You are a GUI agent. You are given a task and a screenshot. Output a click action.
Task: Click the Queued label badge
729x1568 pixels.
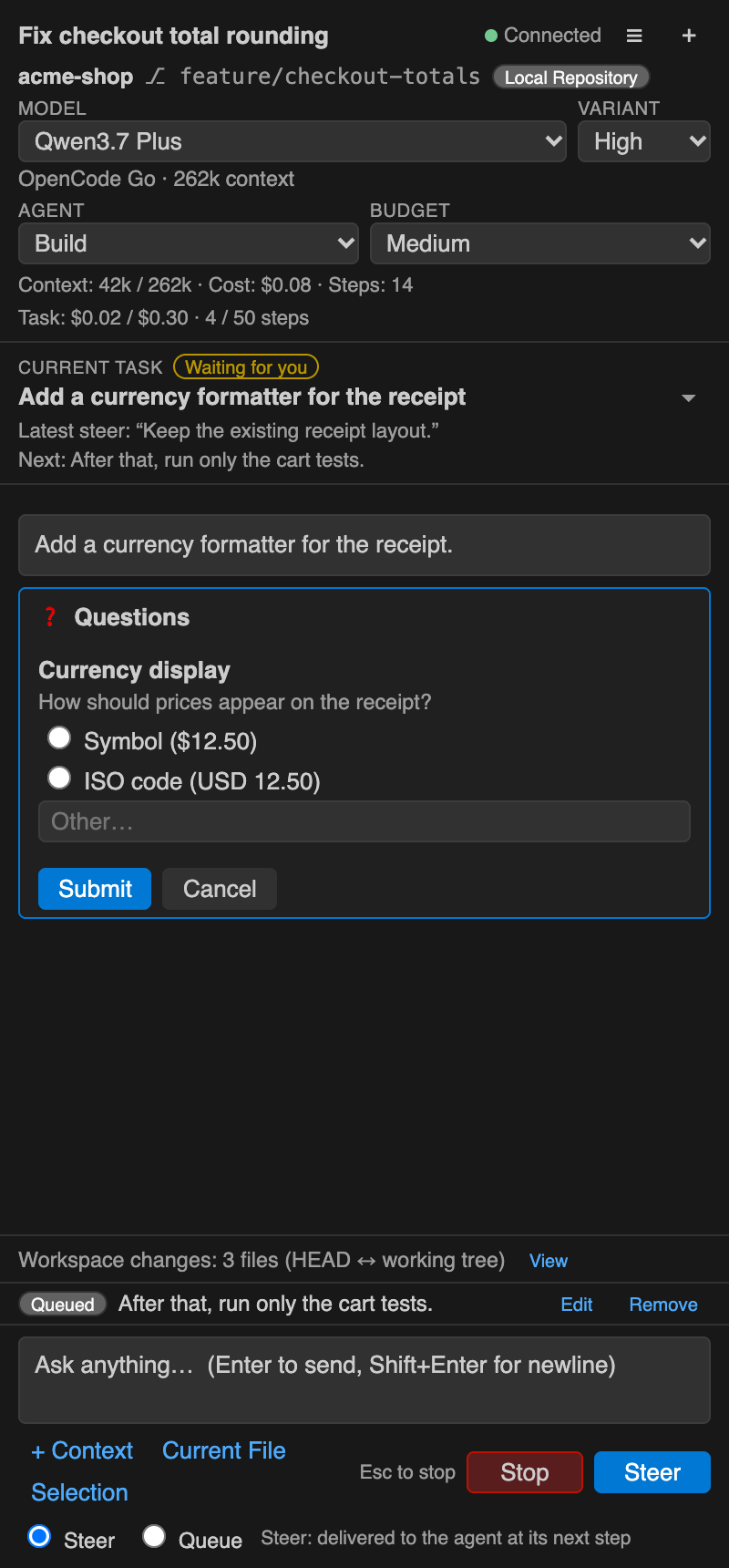click(x=63, y=1305)
